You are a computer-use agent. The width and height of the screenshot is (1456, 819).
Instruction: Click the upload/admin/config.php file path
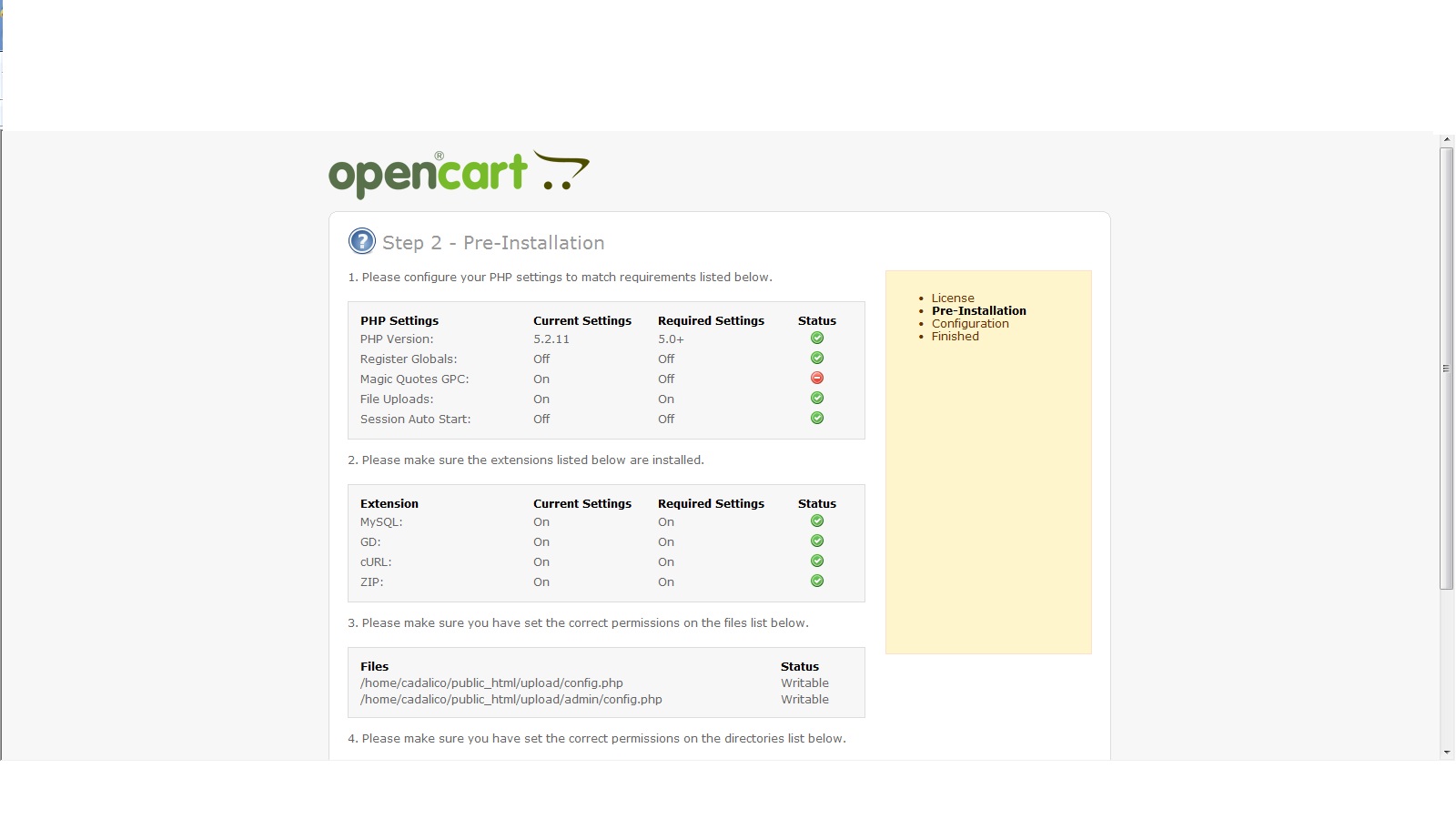tap(511, 700)
